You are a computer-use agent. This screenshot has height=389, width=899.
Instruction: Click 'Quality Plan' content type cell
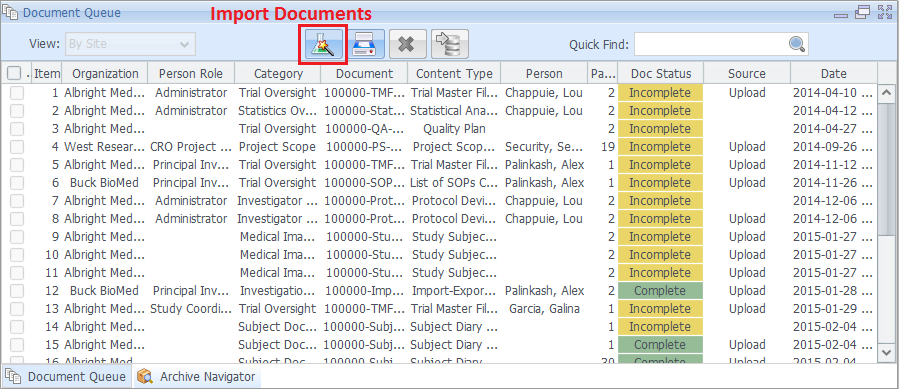(x=454, y=129)
